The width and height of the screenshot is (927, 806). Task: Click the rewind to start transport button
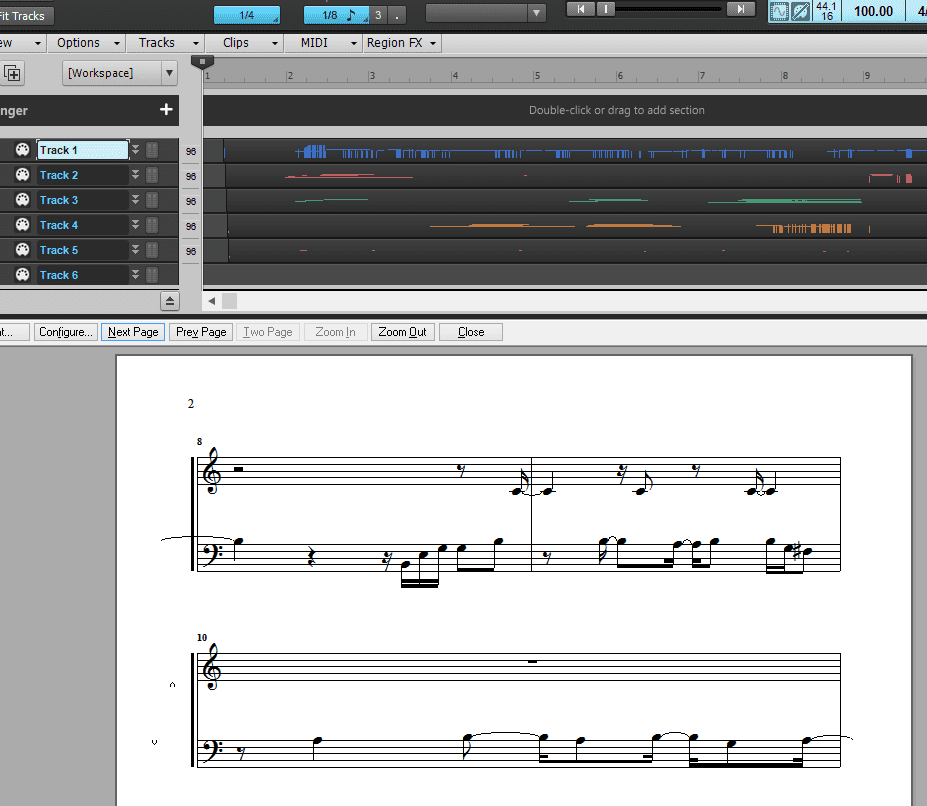coord(581,9)
